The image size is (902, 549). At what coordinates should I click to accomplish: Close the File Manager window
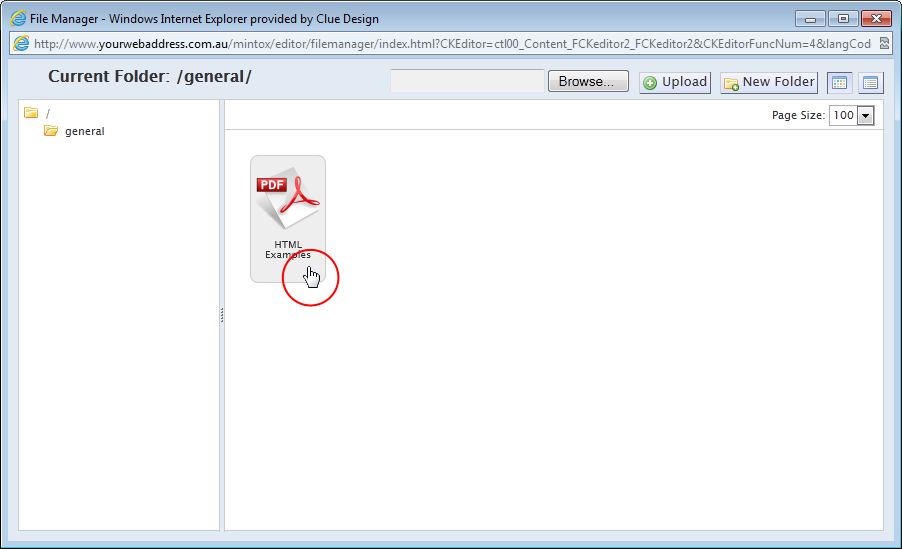[876, 18]
